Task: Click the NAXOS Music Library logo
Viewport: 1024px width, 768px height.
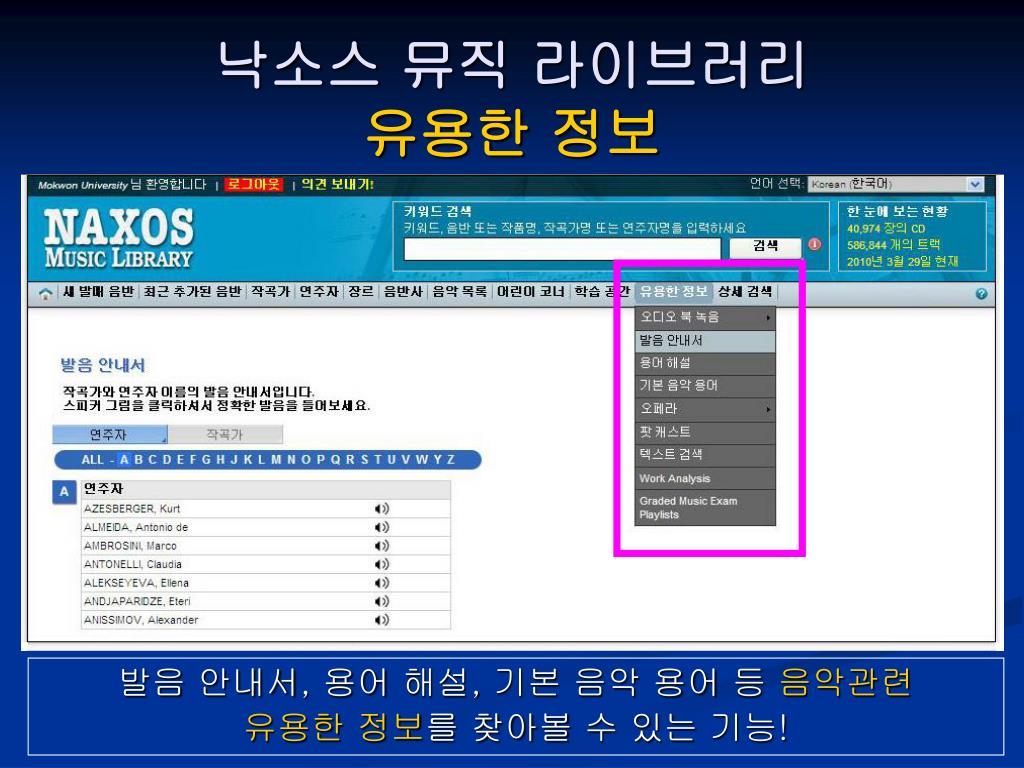Action: (x=119, y=238)
